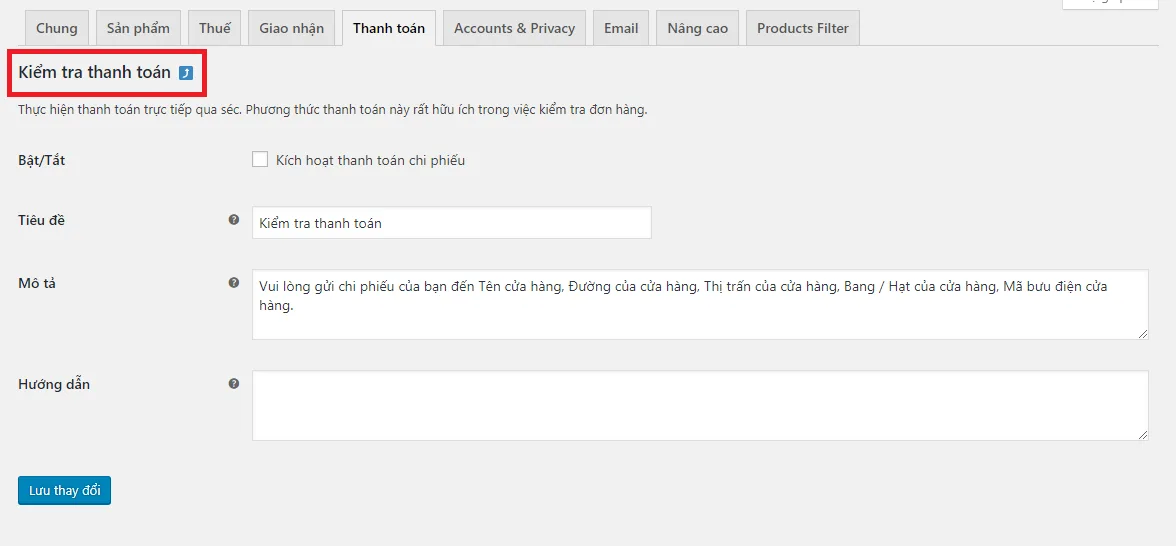Screen dimensions: 1176x546
Task: Open Products Filter tab
Action: [x=802, y=28]
